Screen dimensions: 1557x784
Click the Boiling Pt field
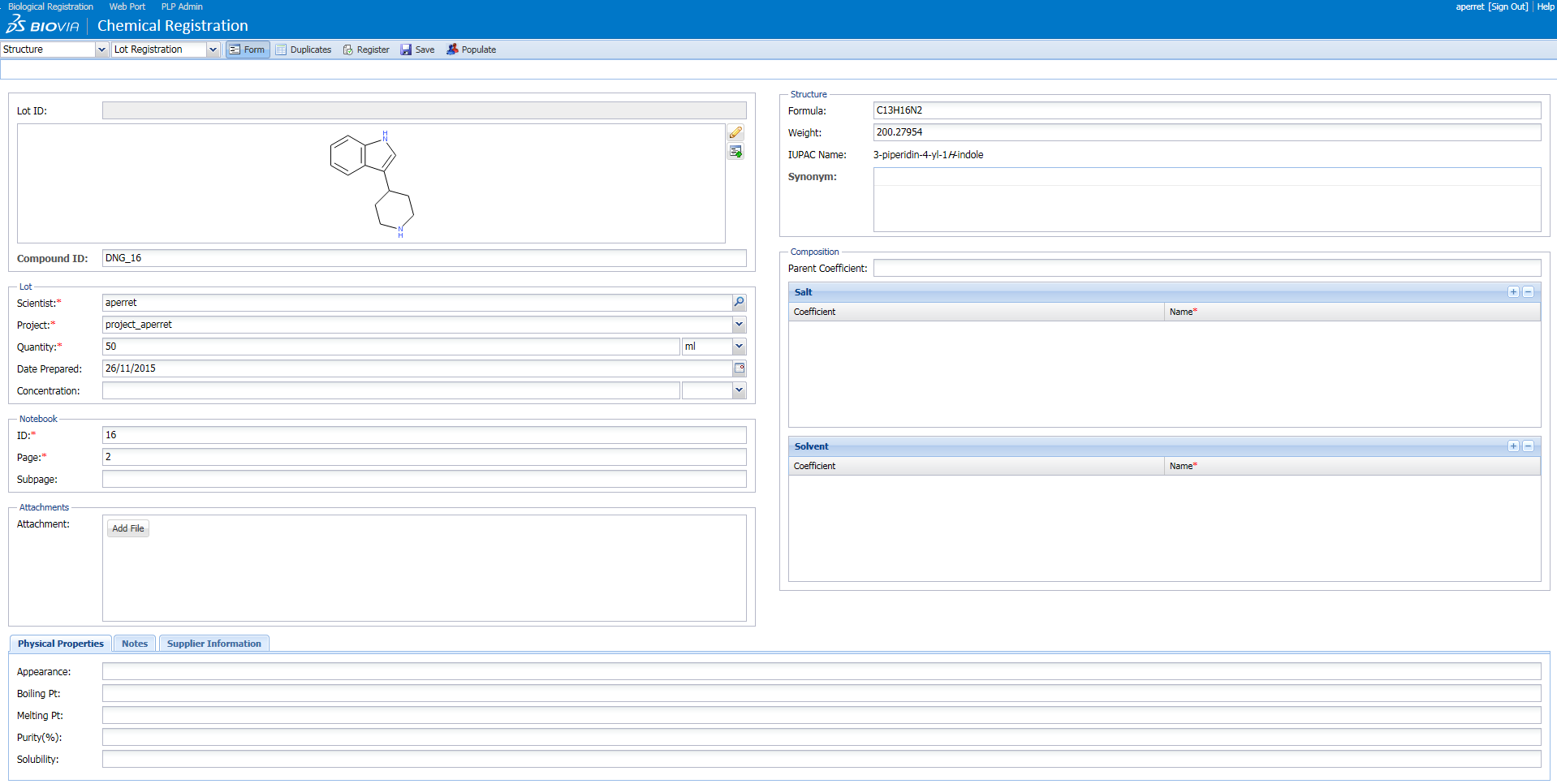[x=822, y=693]
